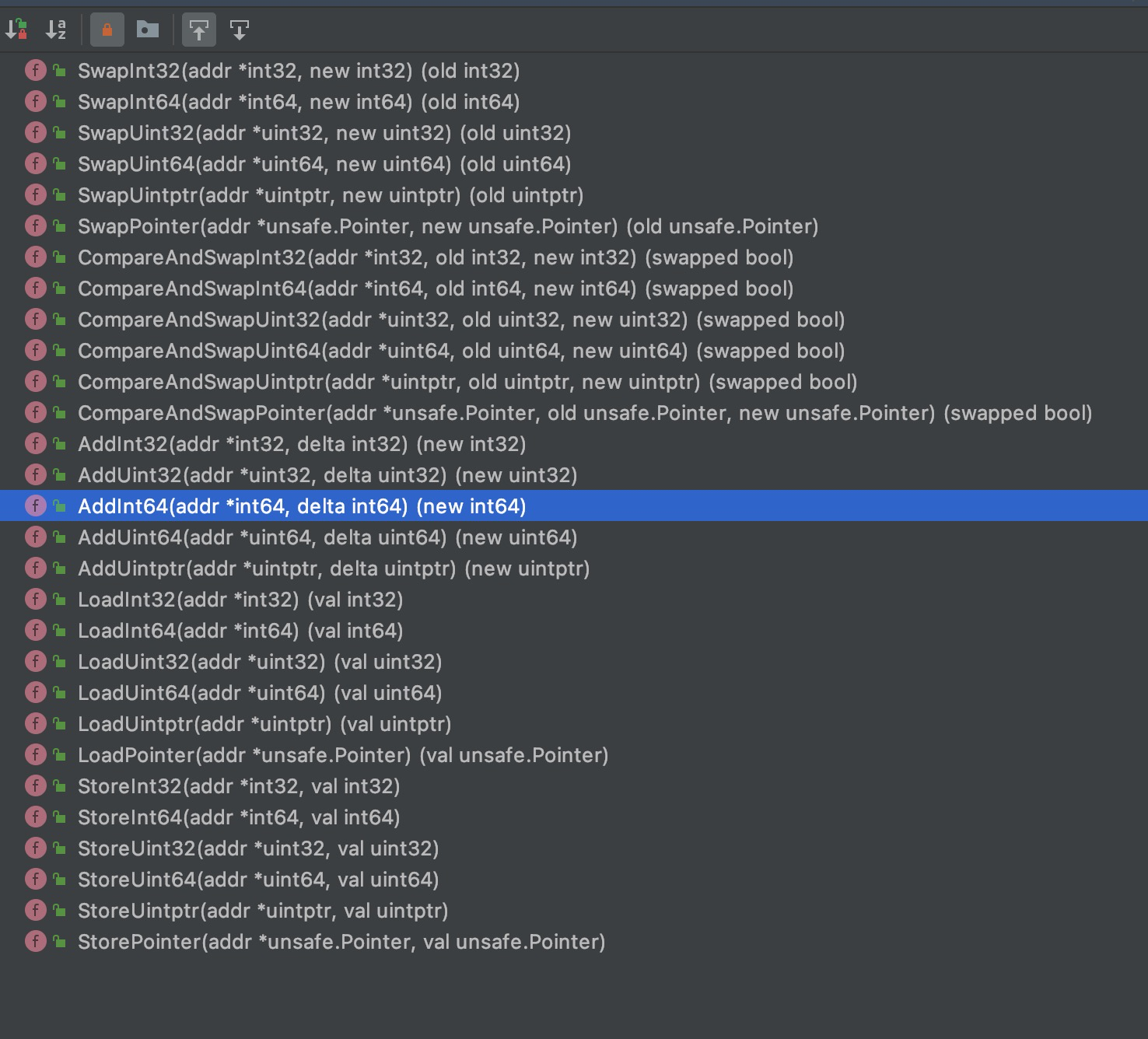Click green lock icon beside SwapPointer

click(59, 226)
